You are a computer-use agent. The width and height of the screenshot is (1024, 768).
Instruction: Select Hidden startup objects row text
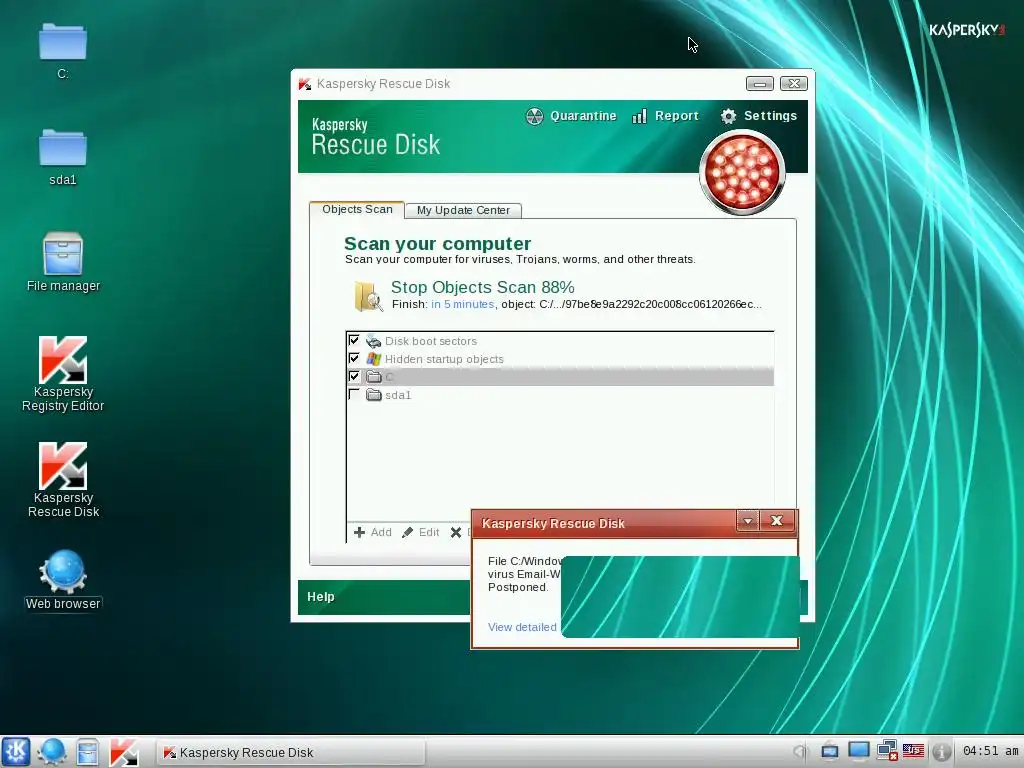tap(444, 359)
